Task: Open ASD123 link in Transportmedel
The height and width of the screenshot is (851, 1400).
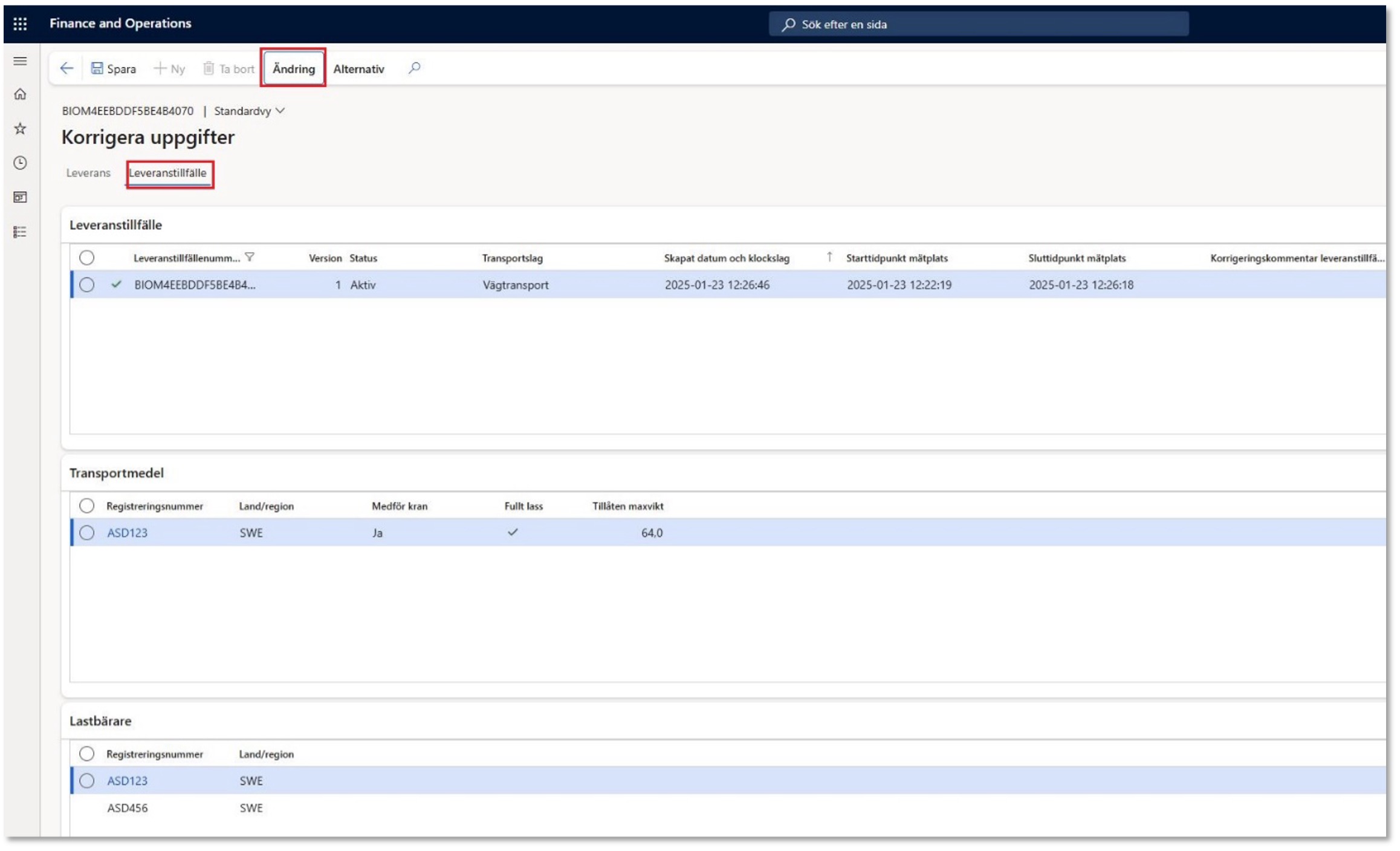Action: 127,533
